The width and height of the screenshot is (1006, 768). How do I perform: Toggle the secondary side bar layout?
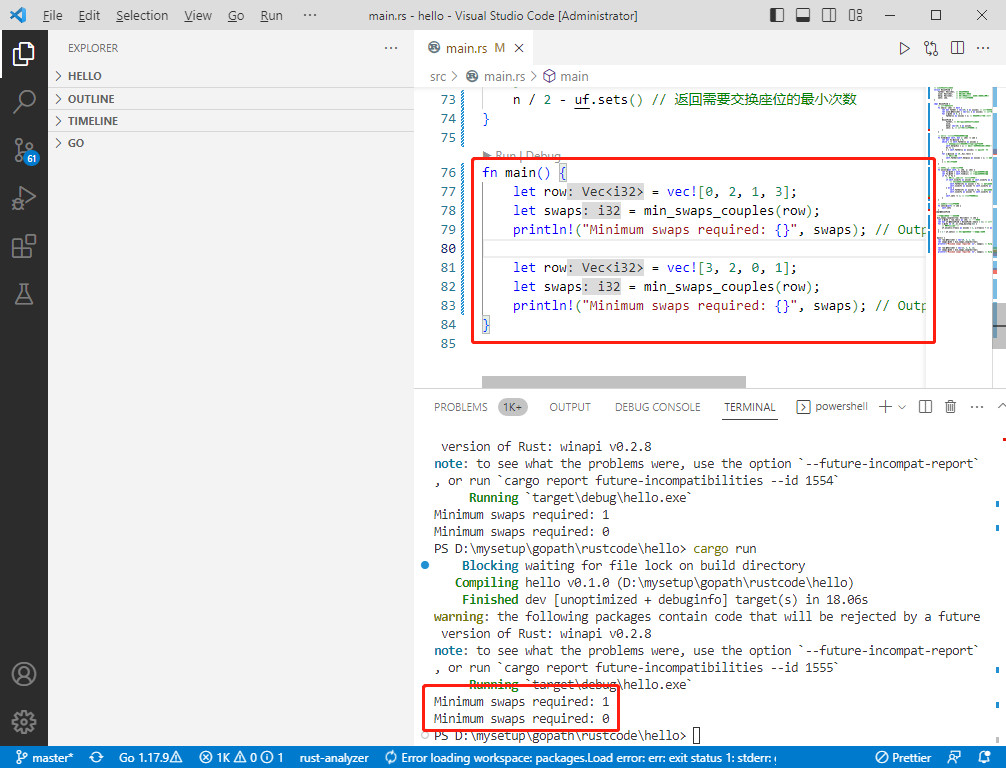pyautogui.click(x=829, y=15)
